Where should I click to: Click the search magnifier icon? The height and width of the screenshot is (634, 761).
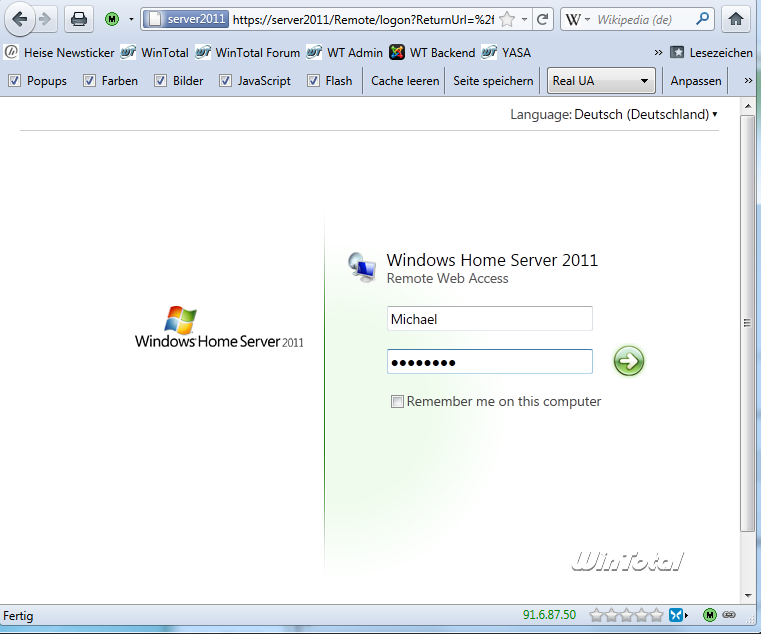point(702,19)
